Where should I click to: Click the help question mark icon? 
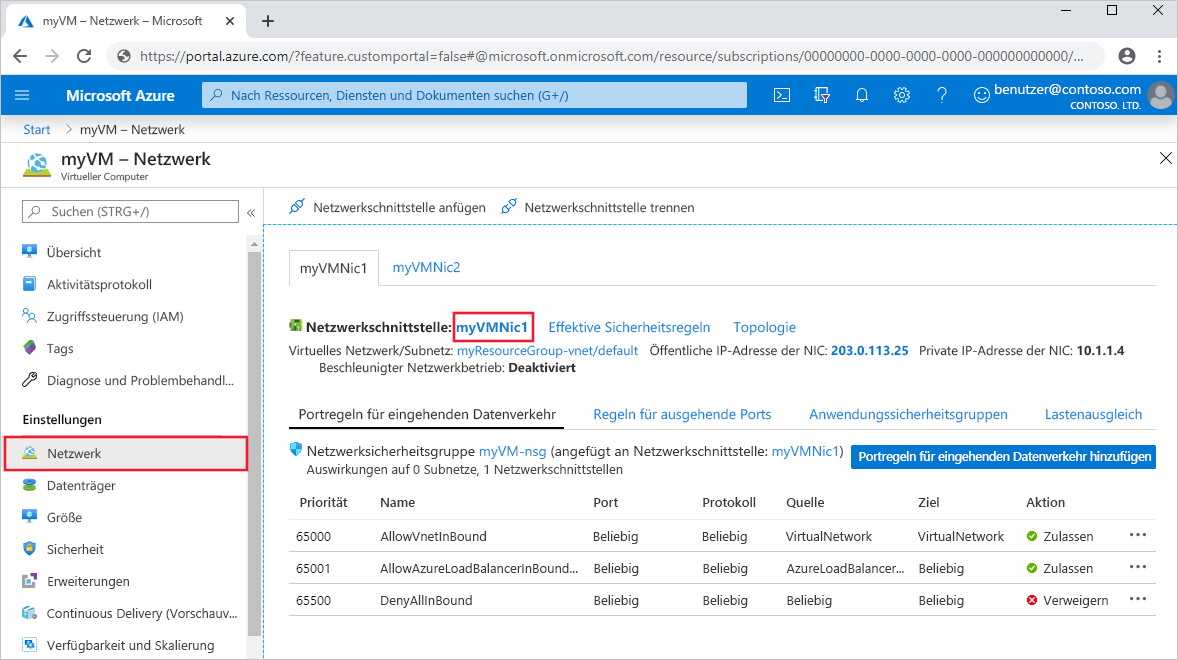[941, 95]
